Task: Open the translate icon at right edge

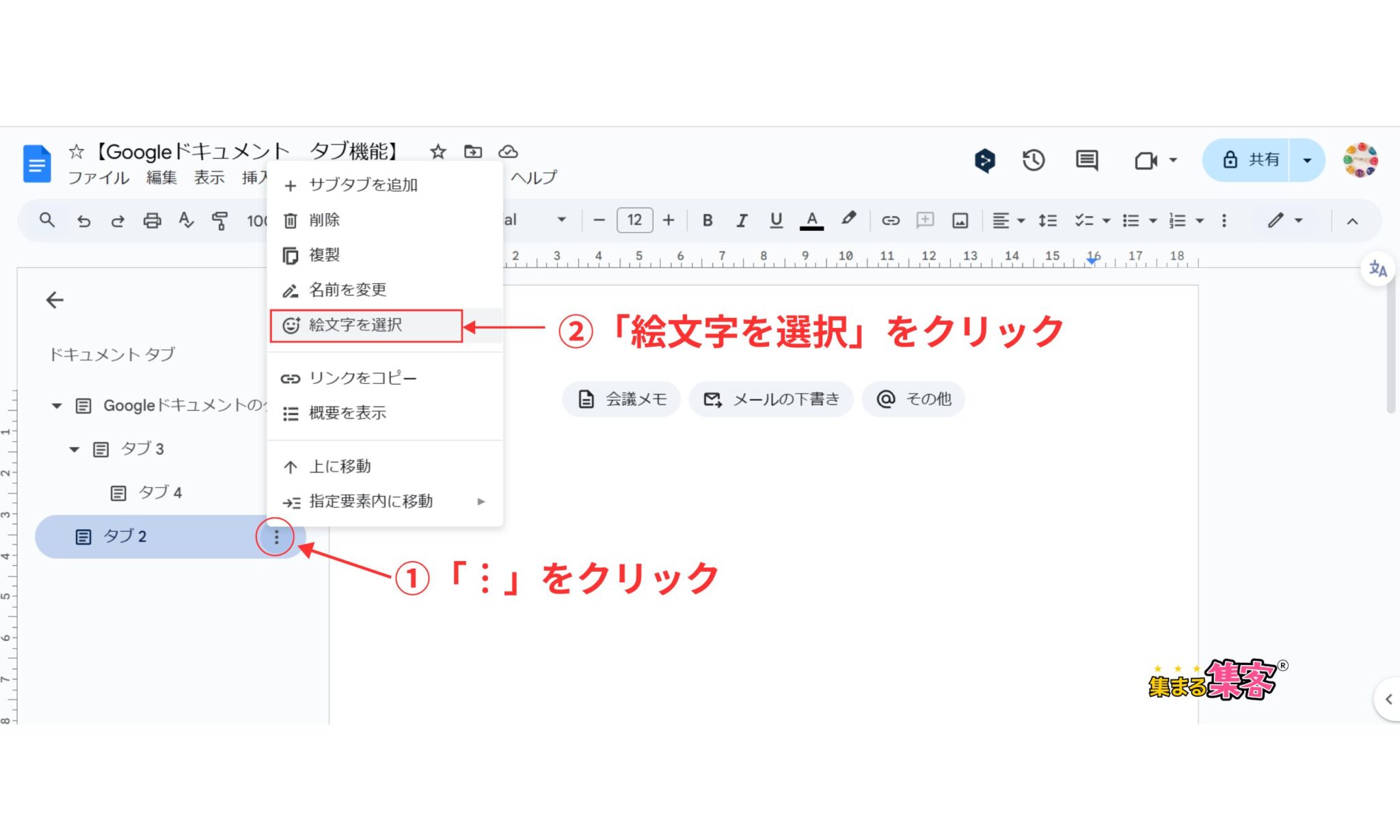Action: tap(1377, 269)
